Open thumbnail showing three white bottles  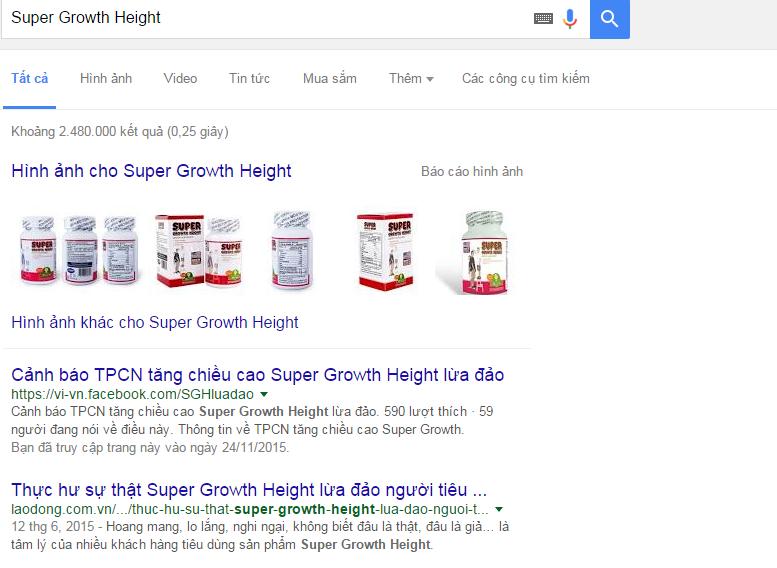[x=79, y=250]
